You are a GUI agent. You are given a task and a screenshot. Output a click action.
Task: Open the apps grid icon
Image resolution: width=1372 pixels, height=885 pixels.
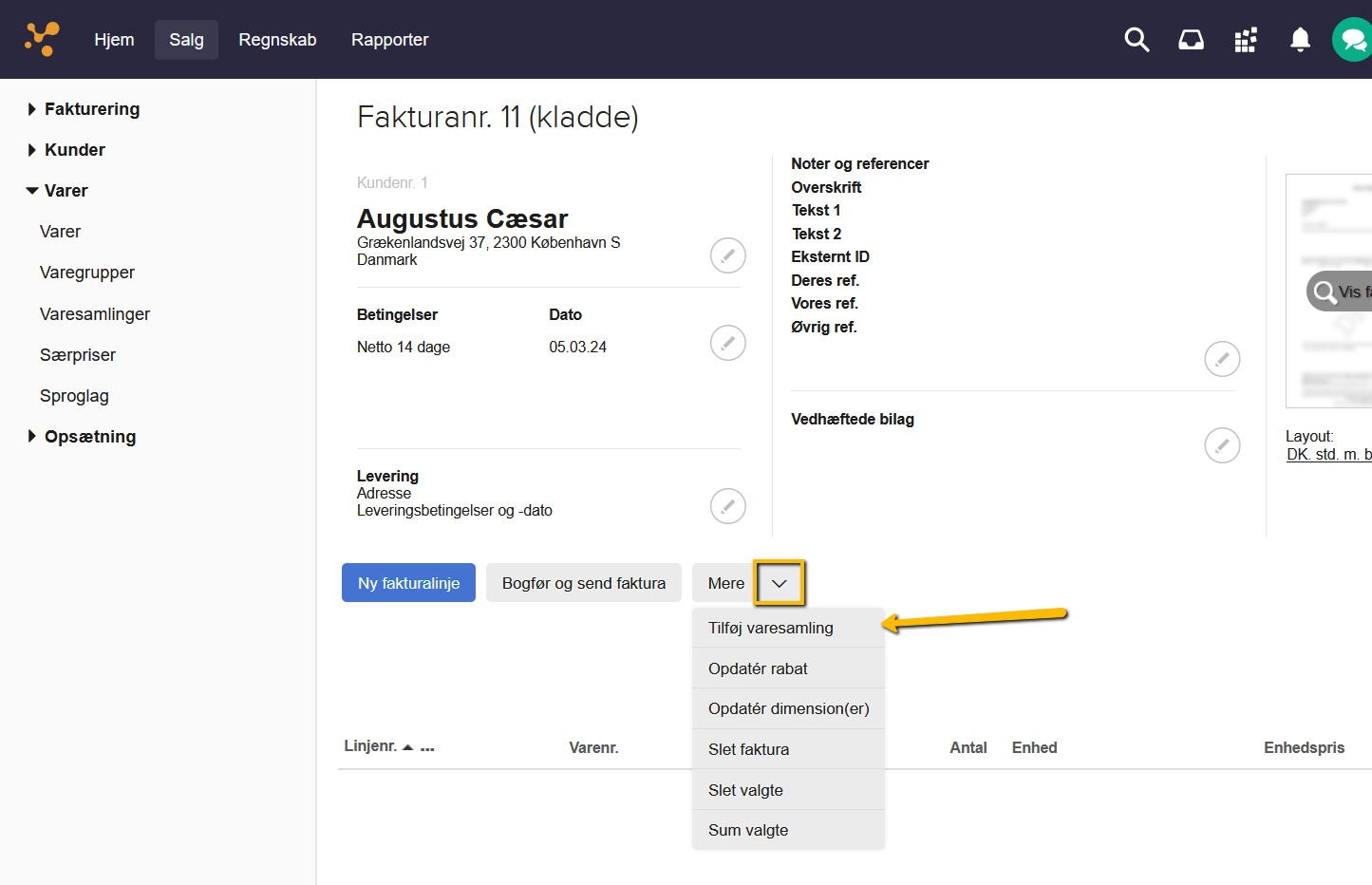pos(1246,40)
